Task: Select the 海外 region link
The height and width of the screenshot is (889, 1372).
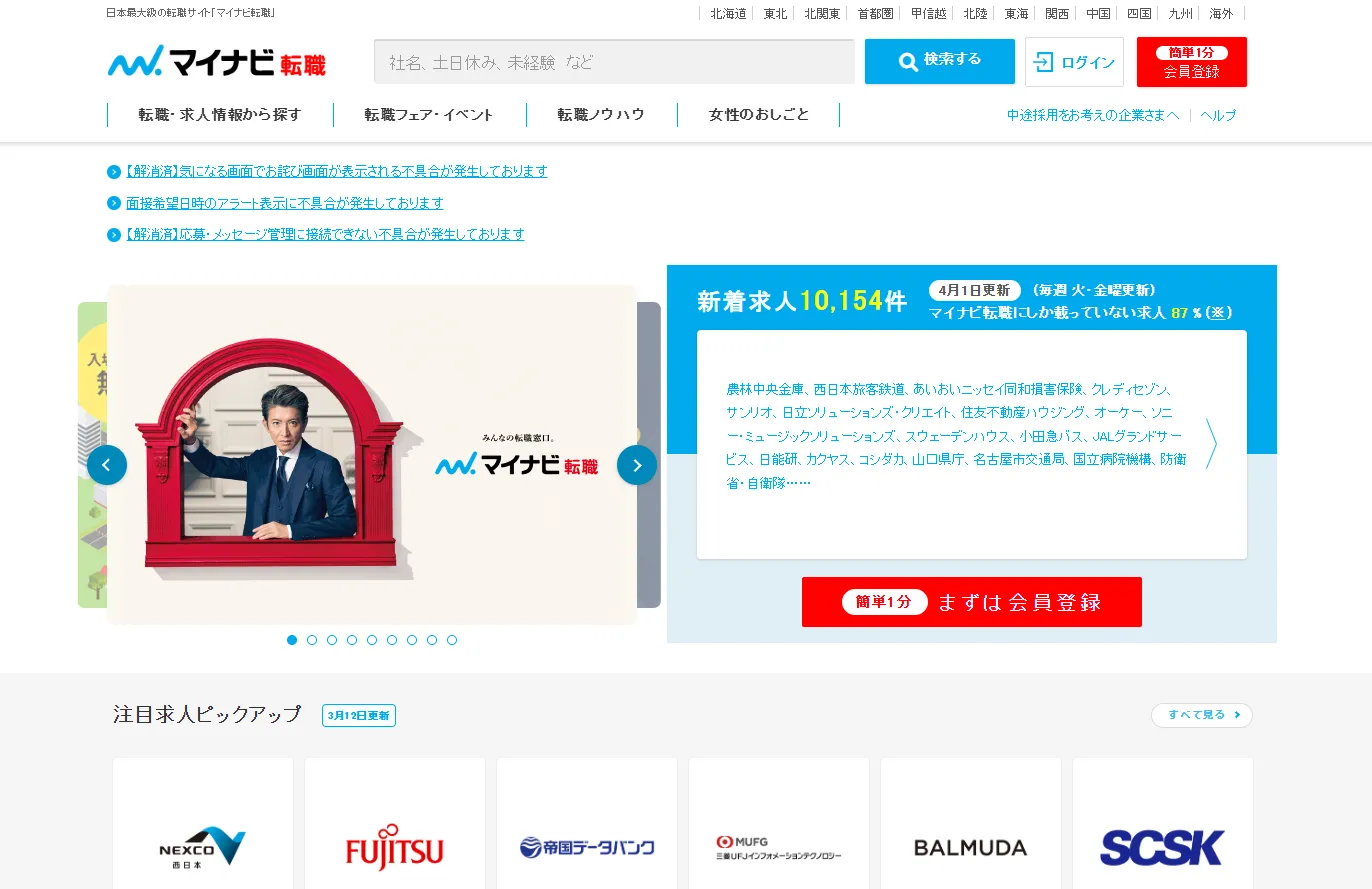Action: (x=1221, y=14)
